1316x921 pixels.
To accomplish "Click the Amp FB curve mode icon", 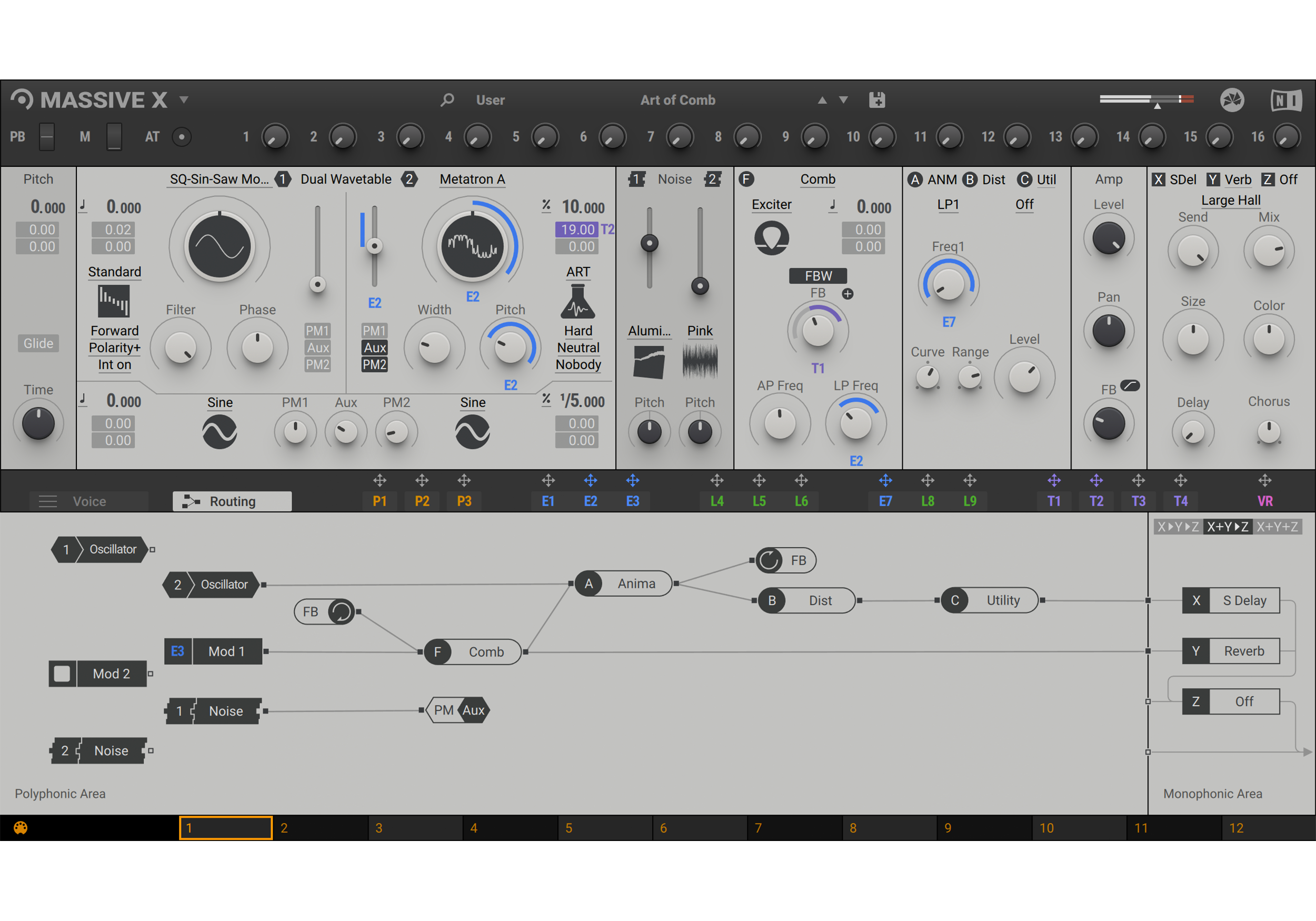I will pyautogui.click(x=1130, y=386).
